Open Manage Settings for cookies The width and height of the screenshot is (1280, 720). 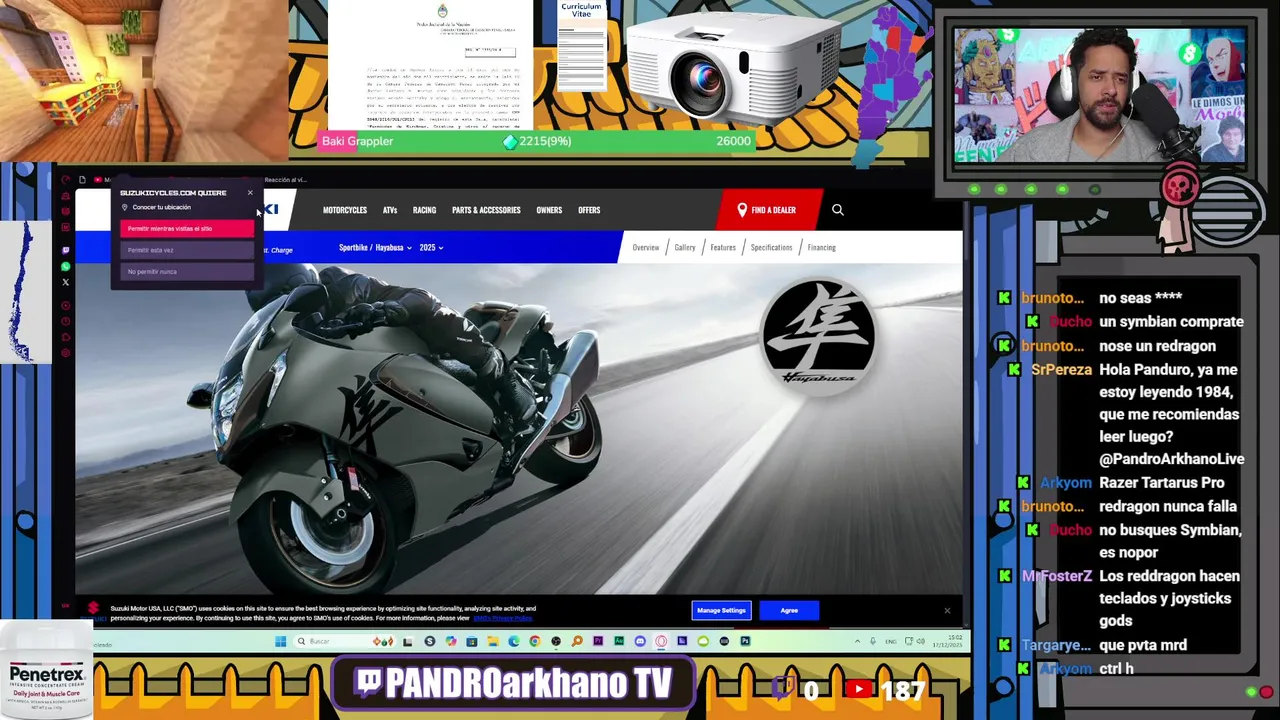(x=721, y=610)
